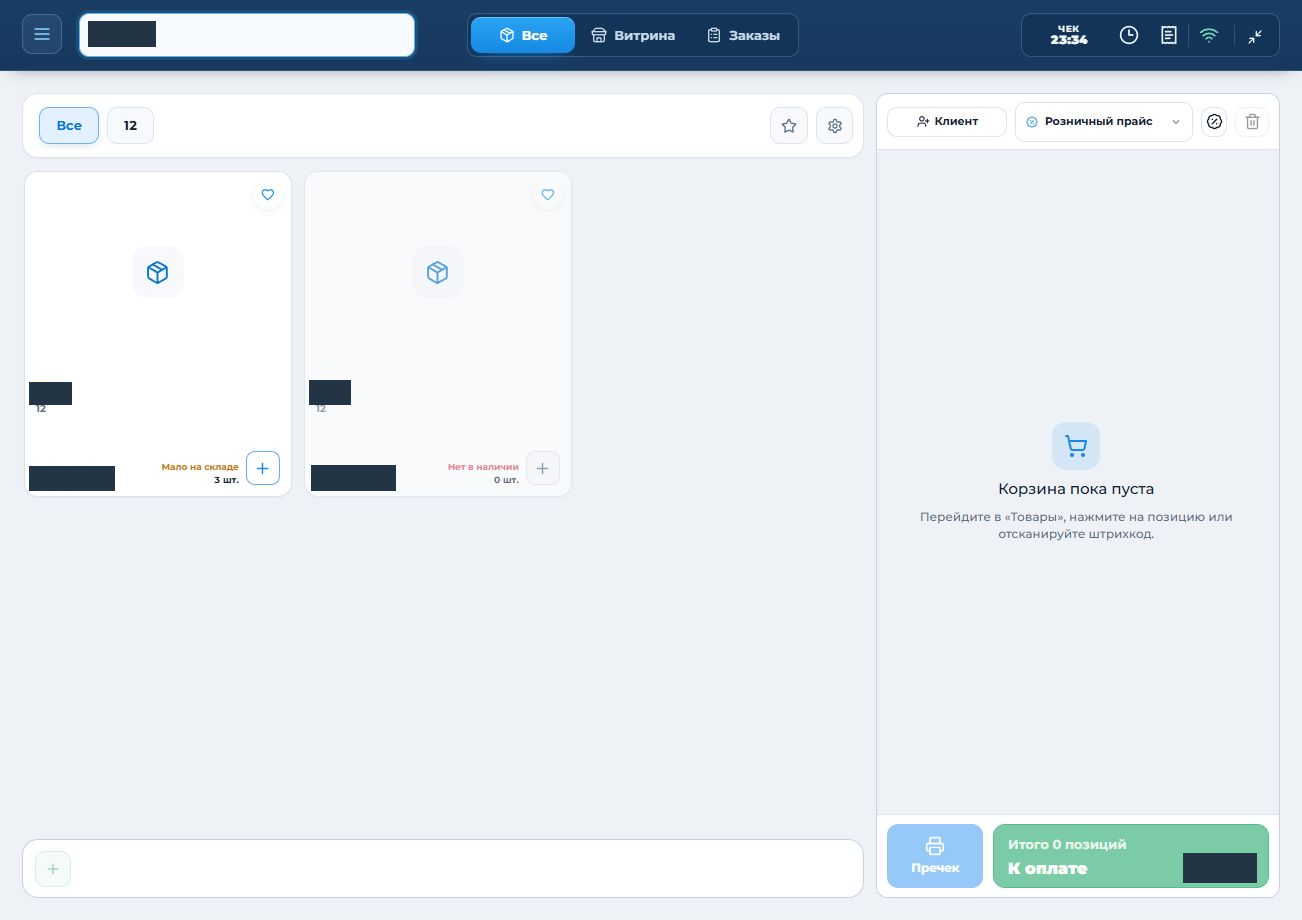Open the receipts list icon
This screenshot has height=920, width=1302.
click(1168, 35)
